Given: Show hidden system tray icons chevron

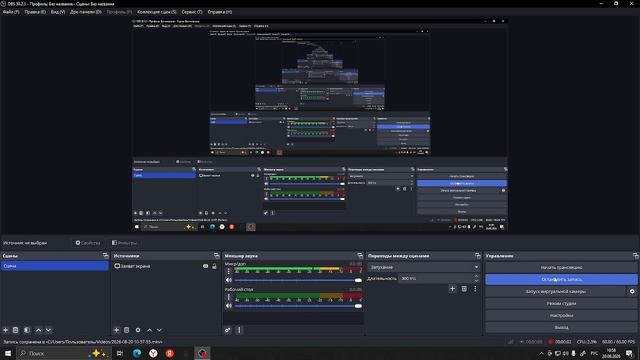Looking at the screenshot, I should click(542, 353).
